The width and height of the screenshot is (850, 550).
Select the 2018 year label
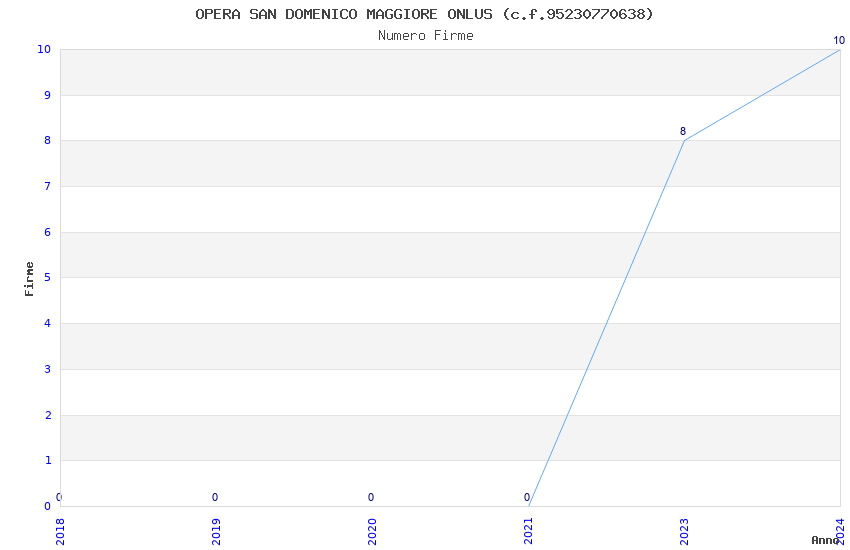[x=60, y=531]
